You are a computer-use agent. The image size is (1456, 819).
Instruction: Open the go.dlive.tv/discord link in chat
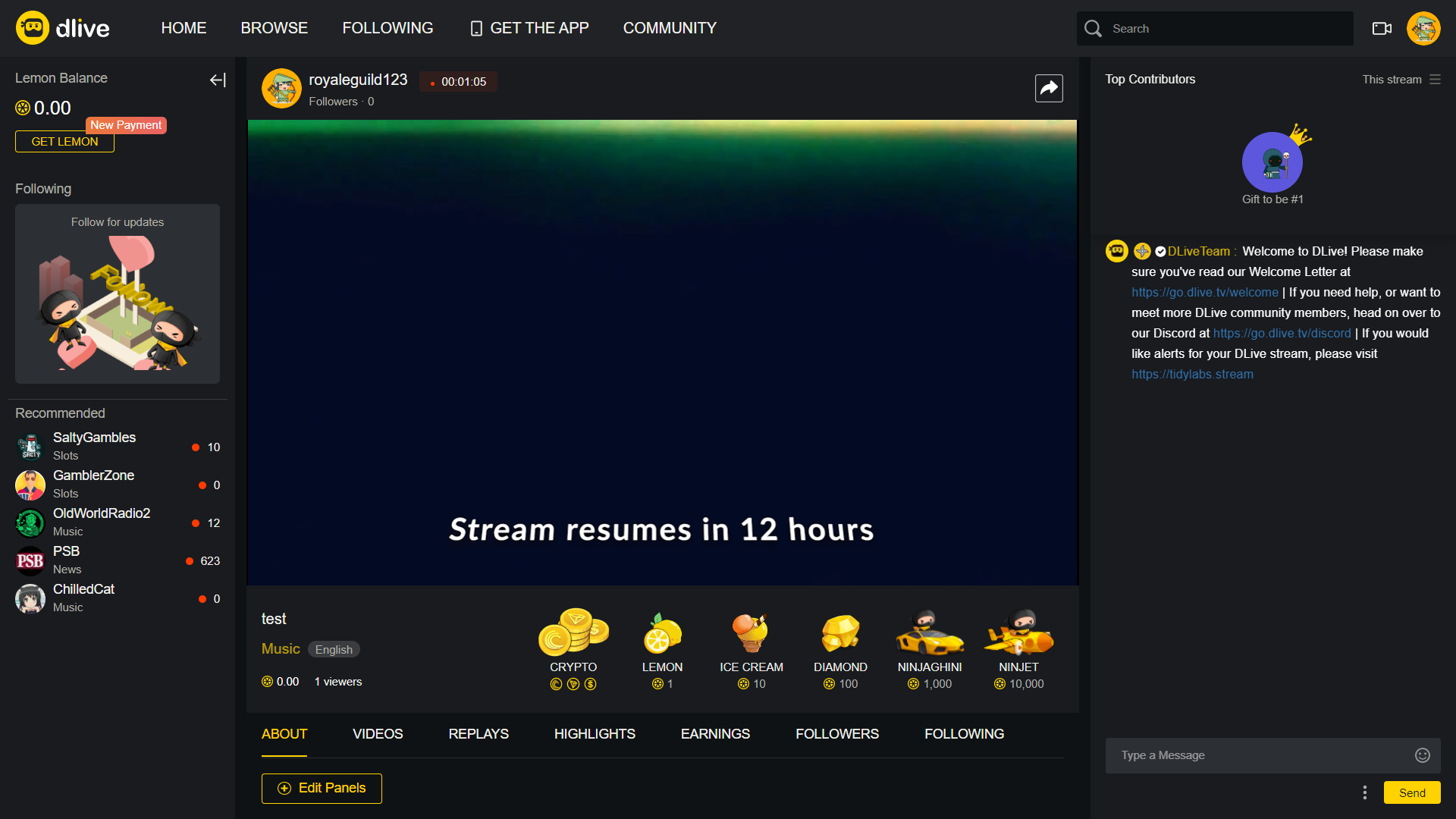pos(1282,333)
